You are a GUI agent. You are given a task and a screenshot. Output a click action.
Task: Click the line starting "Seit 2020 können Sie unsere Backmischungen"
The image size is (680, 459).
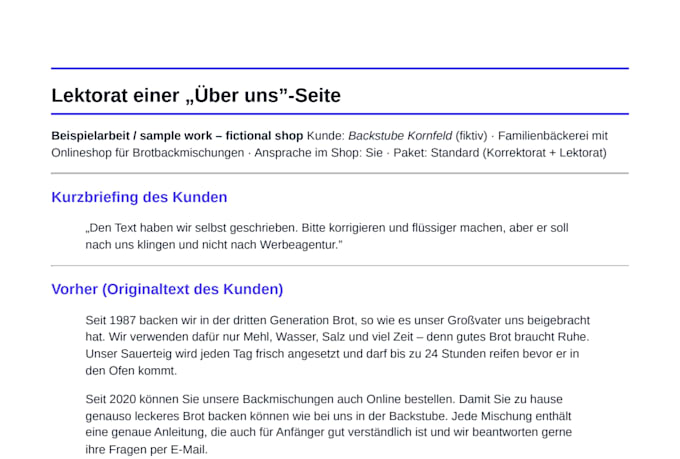tap(324, 399)
